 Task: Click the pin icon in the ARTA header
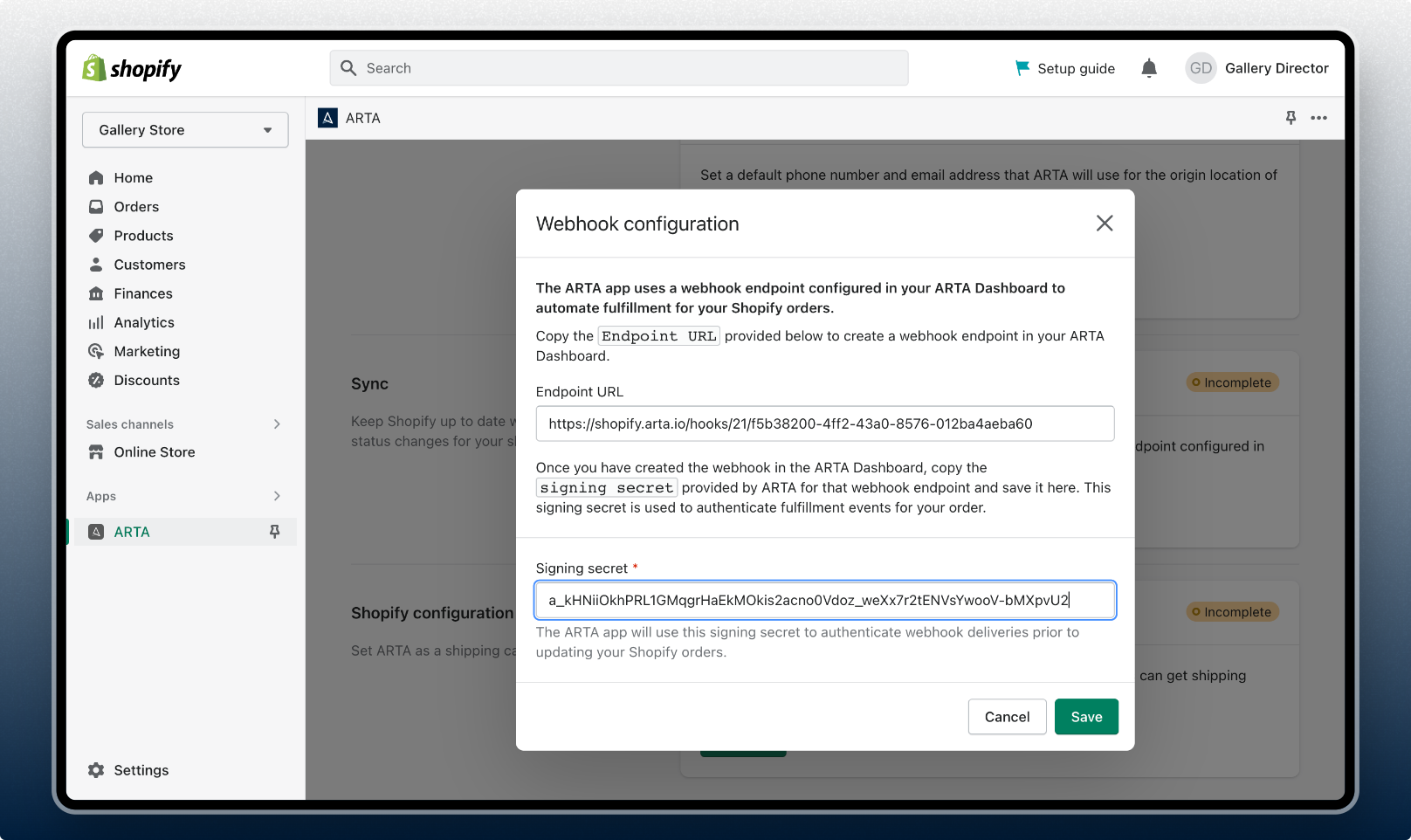click(x=1290, y=118)
